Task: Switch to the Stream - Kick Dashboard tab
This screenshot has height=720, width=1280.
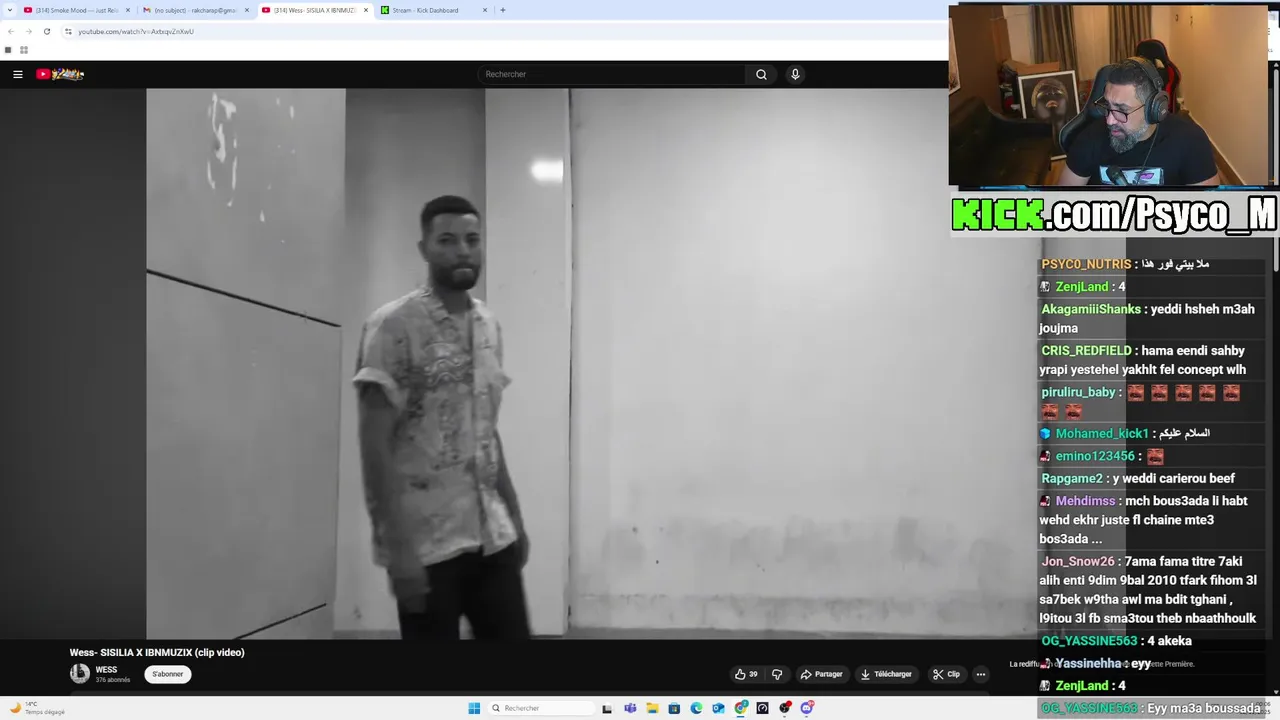Action: click(434, 10)
